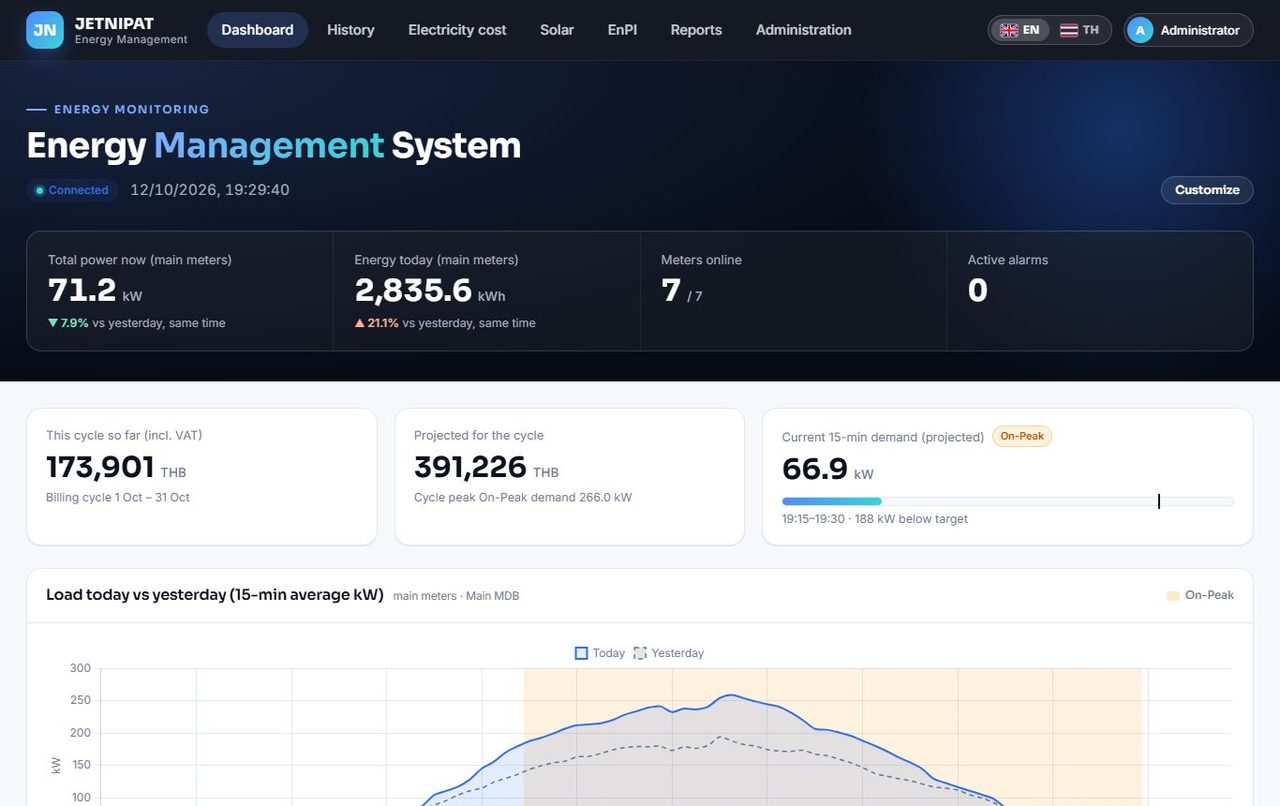Open the Reports tab
The width and height of the screenshot is (1280, 806).
(696, 30)
